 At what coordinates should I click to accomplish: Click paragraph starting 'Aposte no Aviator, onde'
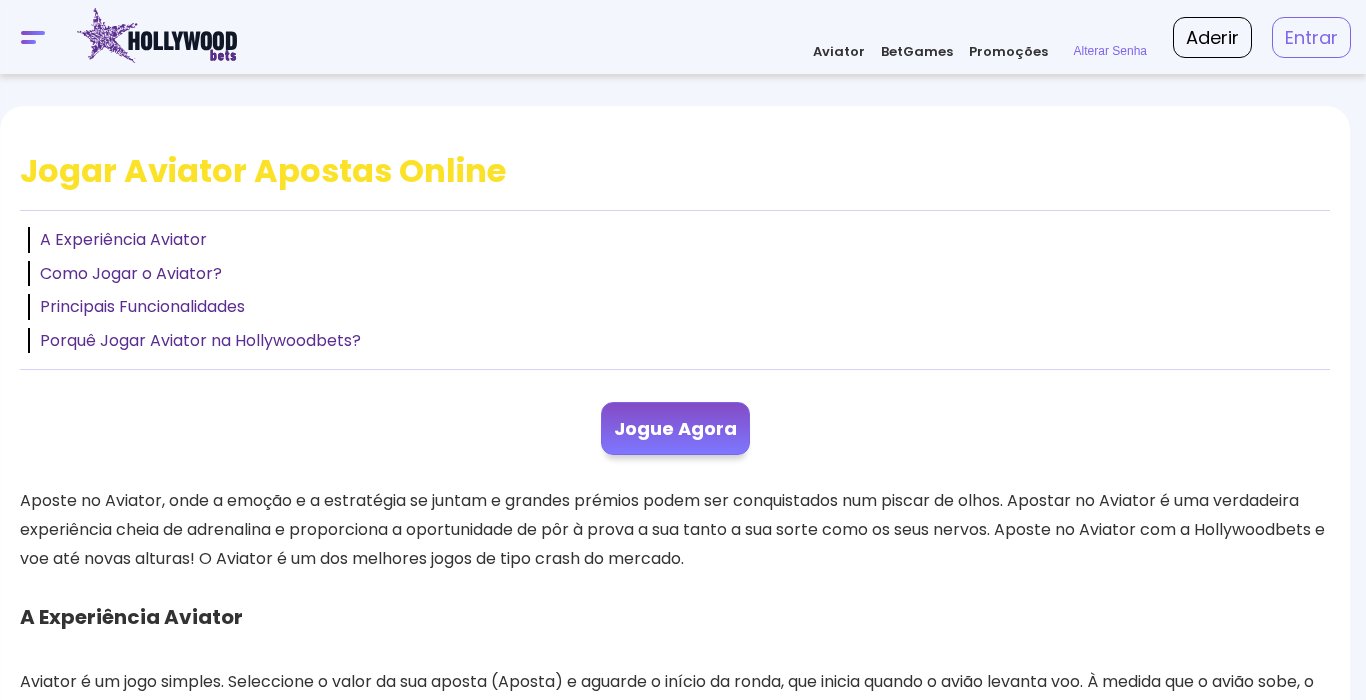click(675, 530)
